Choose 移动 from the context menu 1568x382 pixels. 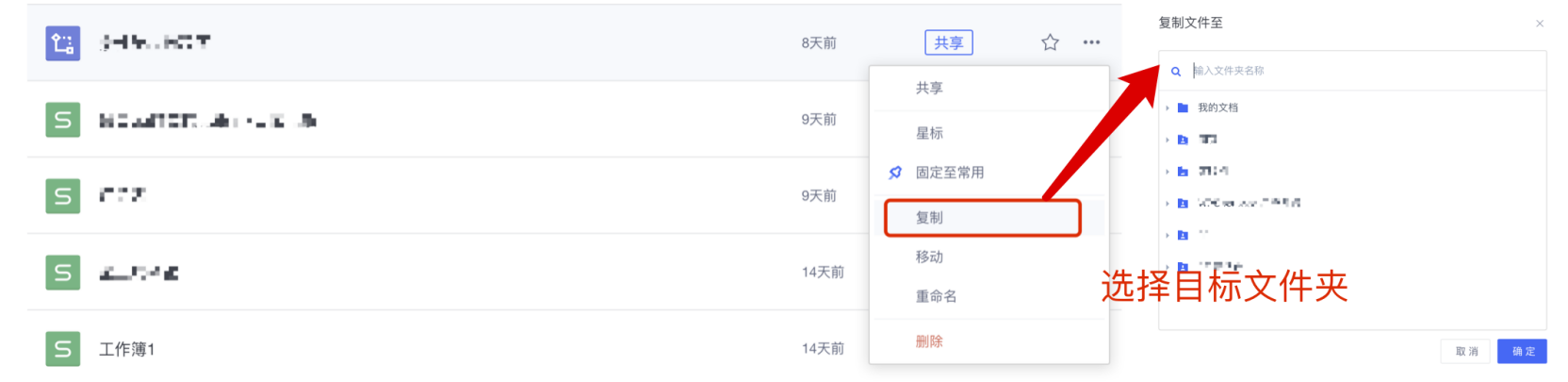click(x=929, y=257)
